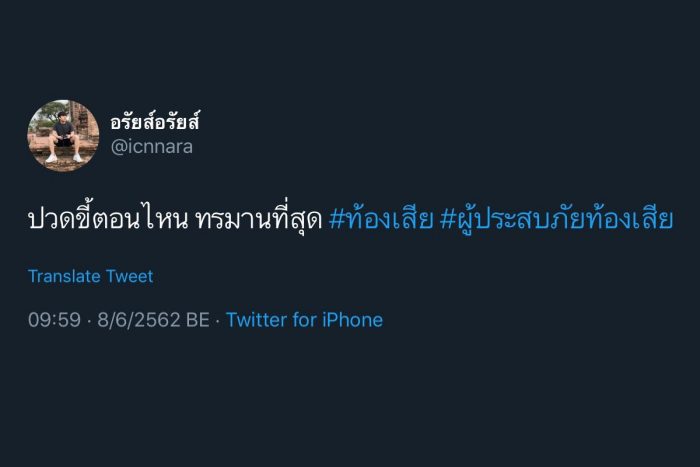The image size is (700, 467).
Task: Open the #ผู้ประสบภัยท้องเสีย hashtag
Action: click(556, 219)
